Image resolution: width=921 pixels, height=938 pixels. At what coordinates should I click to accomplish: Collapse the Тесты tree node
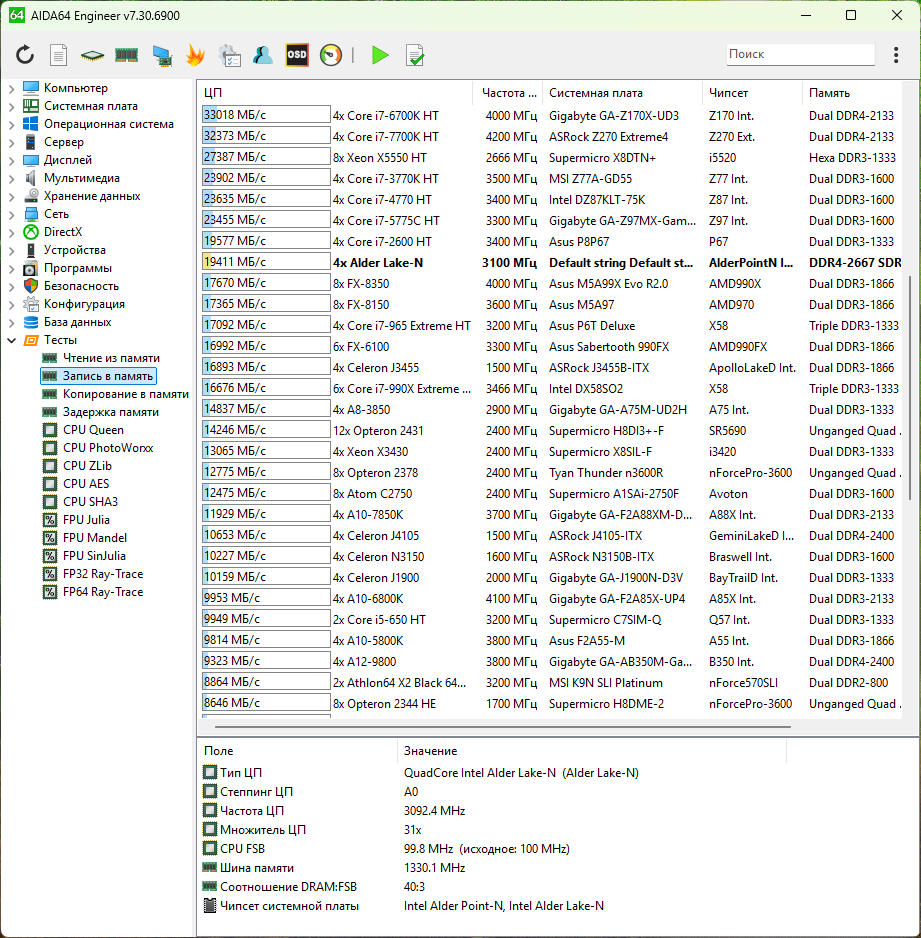pyautogui.click(x=11, y=340)
